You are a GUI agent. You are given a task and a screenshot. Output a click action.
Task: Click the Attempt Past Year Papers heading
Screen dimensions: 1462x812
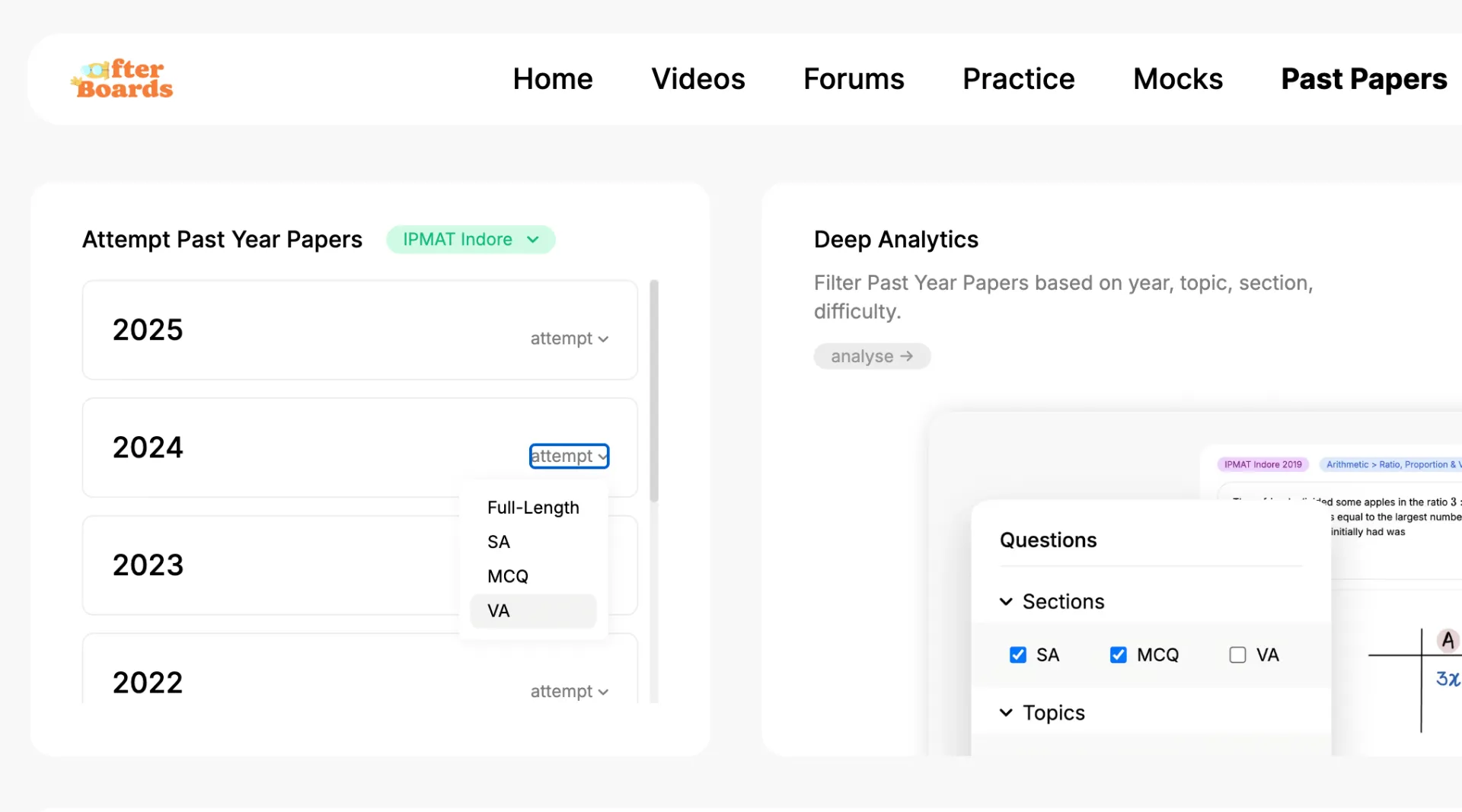[x=222, y=240]
